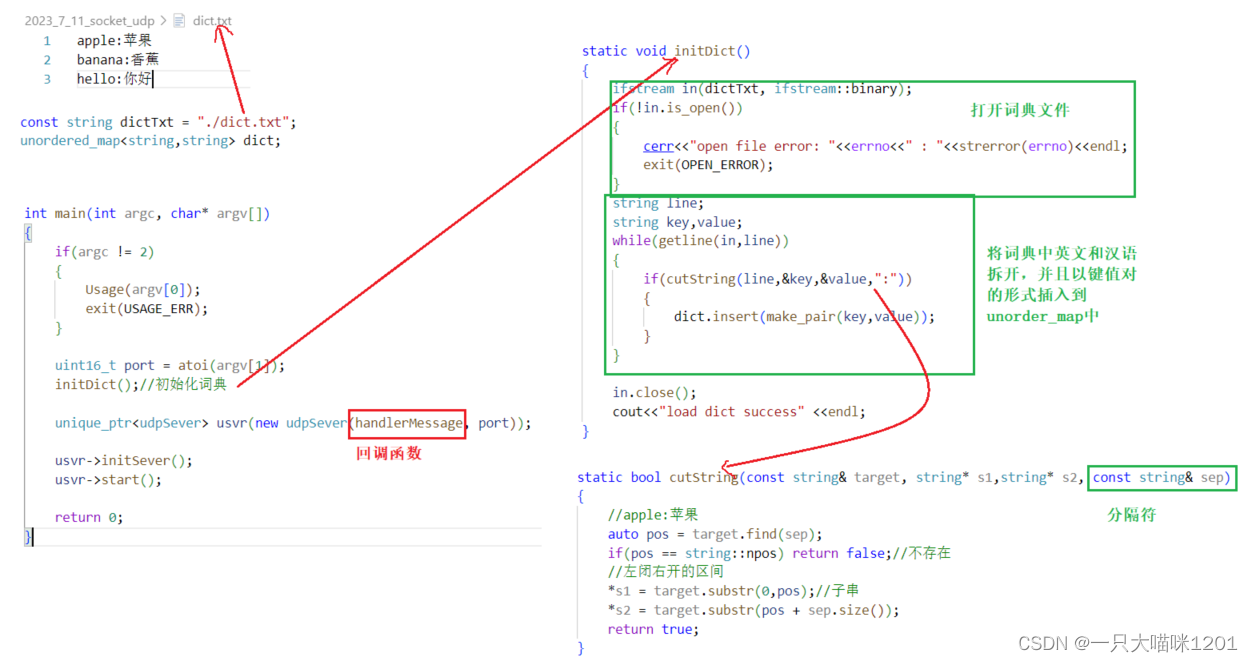Click the green 分隔符 annotation label

click(x=1132, y=515)
